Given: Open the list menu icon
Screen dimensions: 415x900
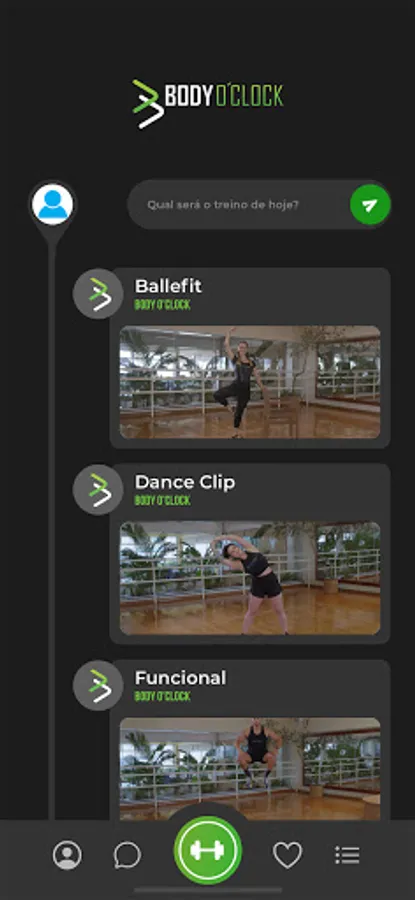Looking at the screenshot, I should (347, 855).
